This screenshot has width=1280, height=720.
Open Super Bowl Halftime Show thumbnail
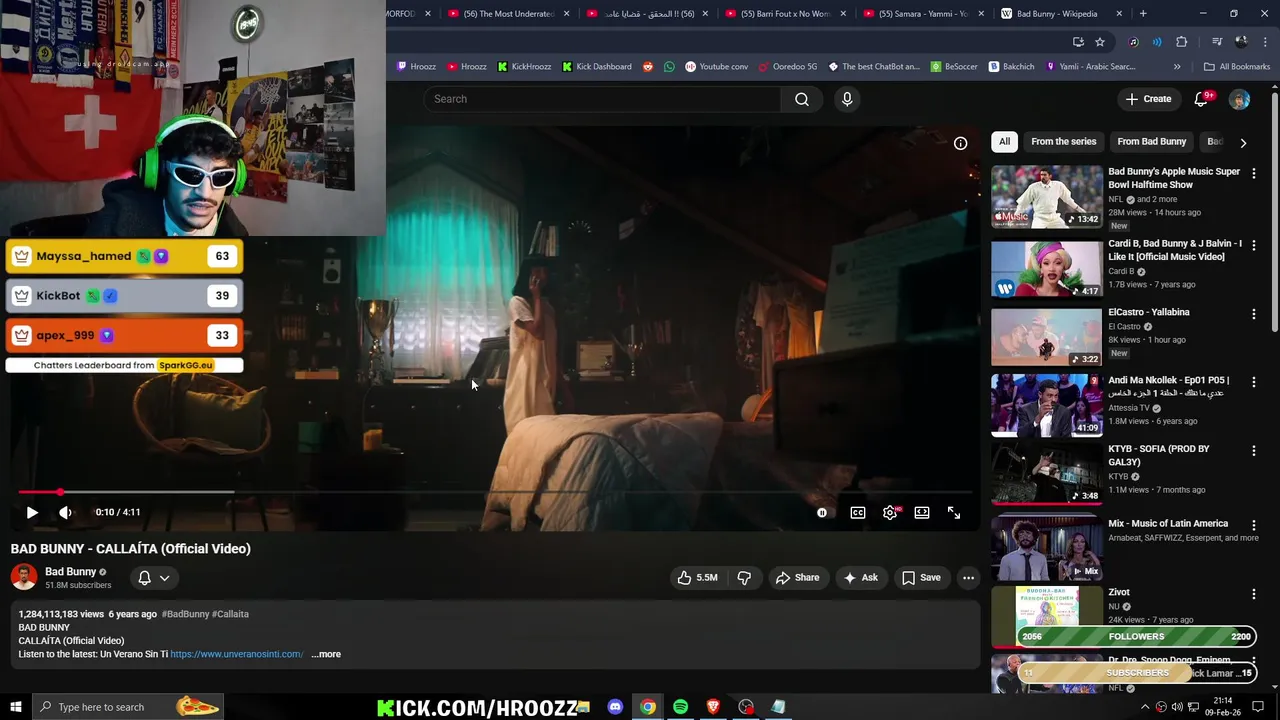(1046, 197)
